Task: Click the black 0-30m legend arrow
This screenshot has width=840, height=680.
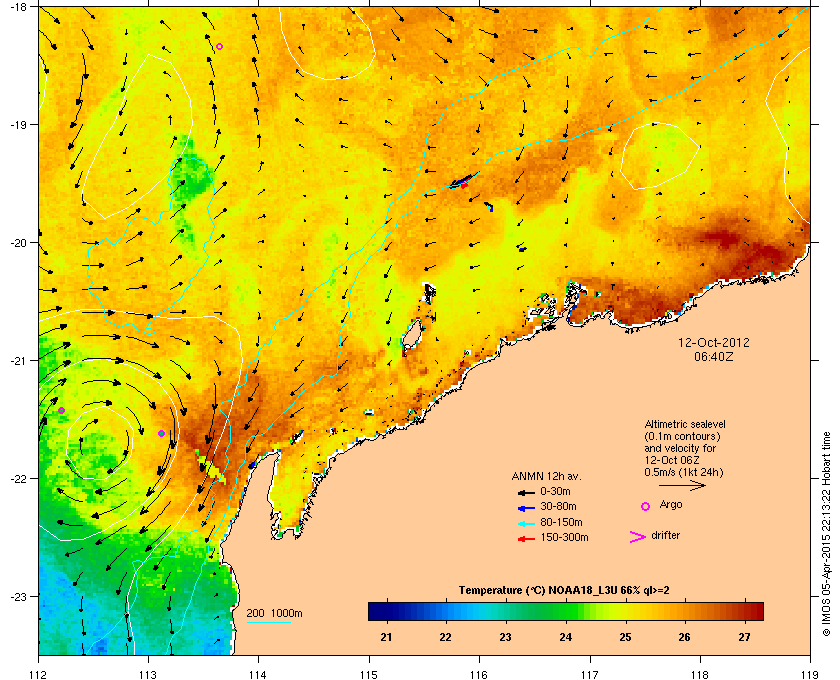Action: click(526, 492)
